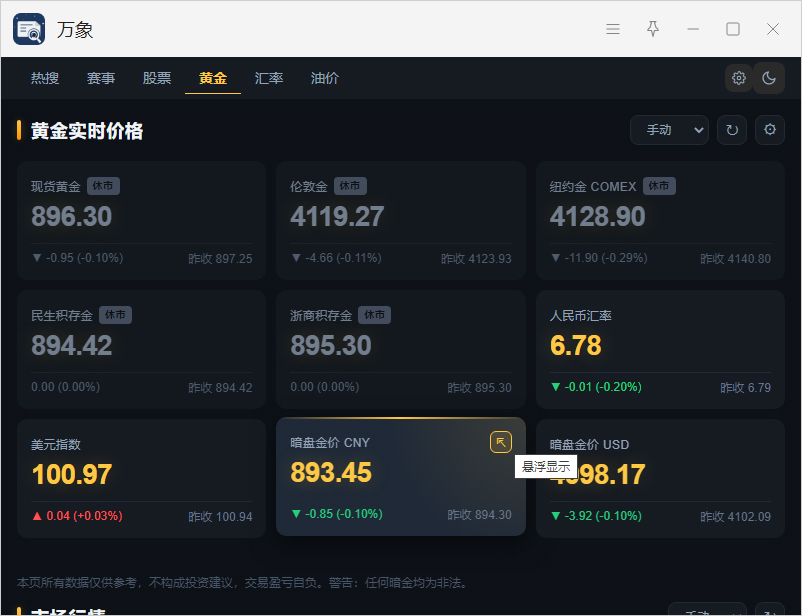Click the 纽约金 COMEX price card
This screenshot has width=802, height=616.
click(660, 221)
